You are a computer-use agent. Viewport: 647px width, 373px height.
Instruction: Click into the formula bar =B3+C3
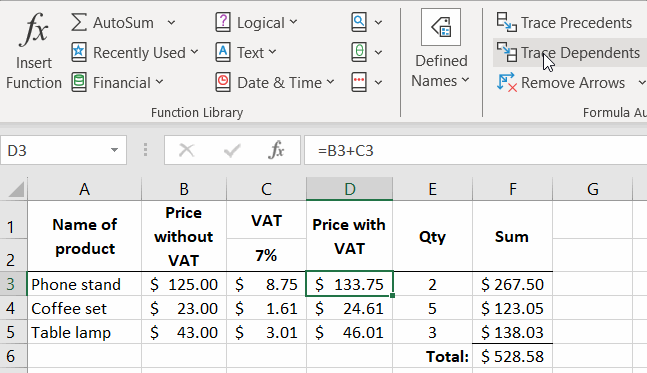point(475,151)
